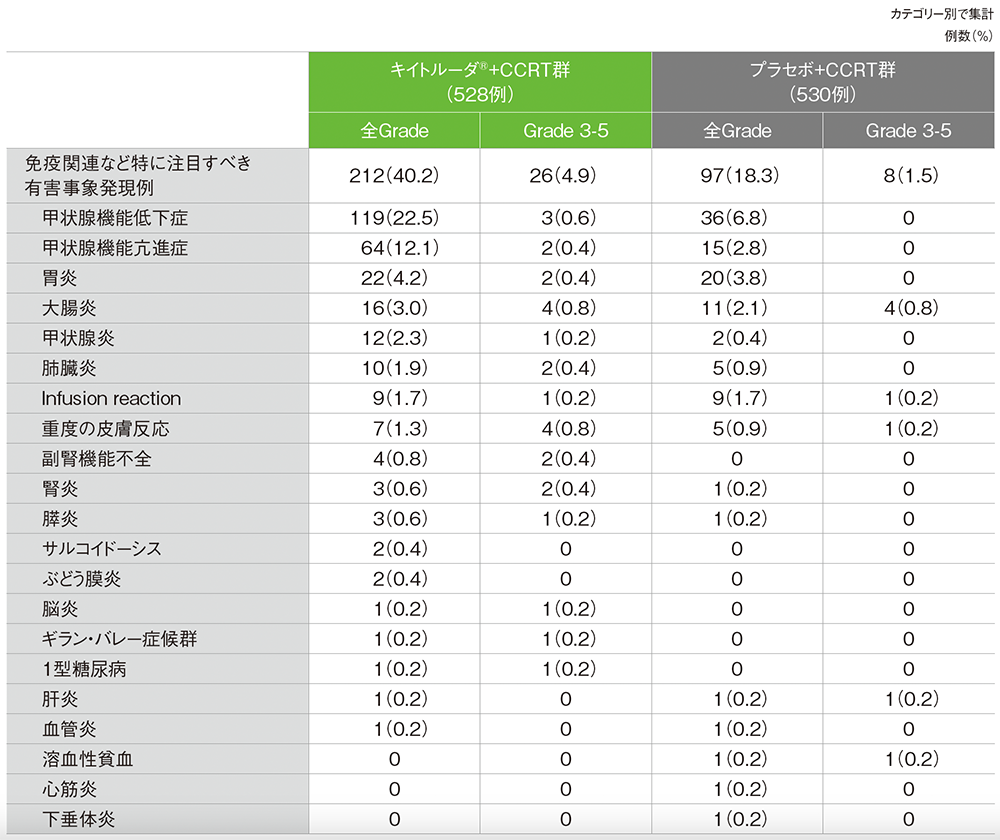Click the 10(1.9) cell
The width and height of the screenshot is (1000, 840).
[395, 368]
